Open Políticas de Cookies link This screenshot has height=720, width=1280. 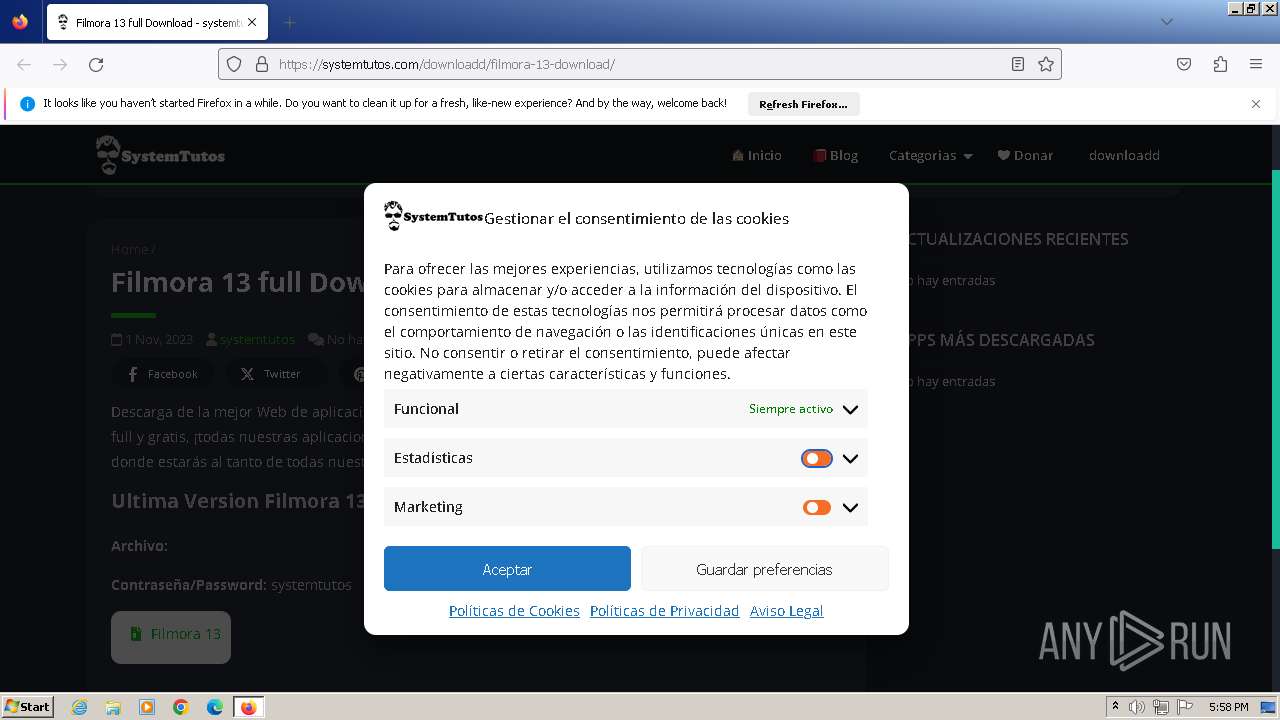[514, 611]
